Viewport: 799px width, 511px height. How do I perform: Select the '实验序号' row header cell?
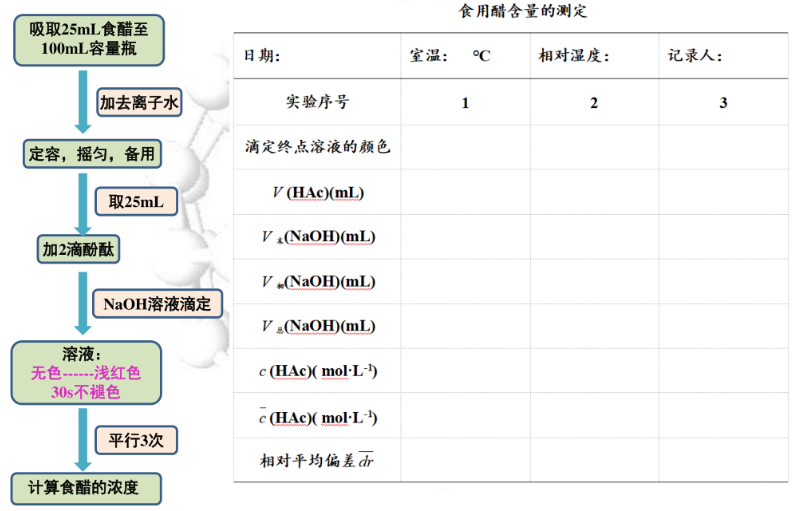317,102
